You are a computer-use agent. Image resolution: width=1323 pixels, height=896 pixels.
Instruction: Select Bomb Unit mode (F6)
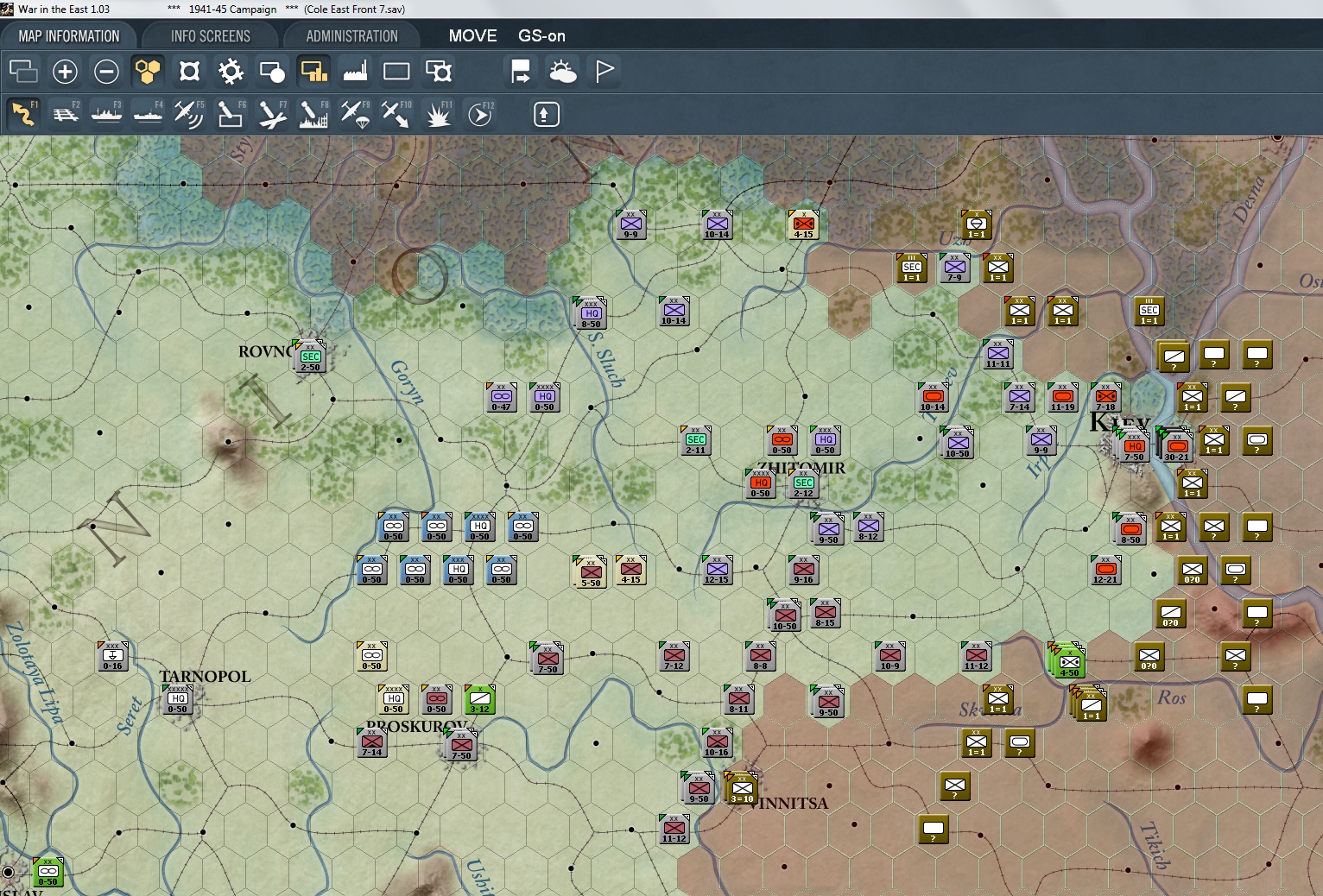click(231, 114)
